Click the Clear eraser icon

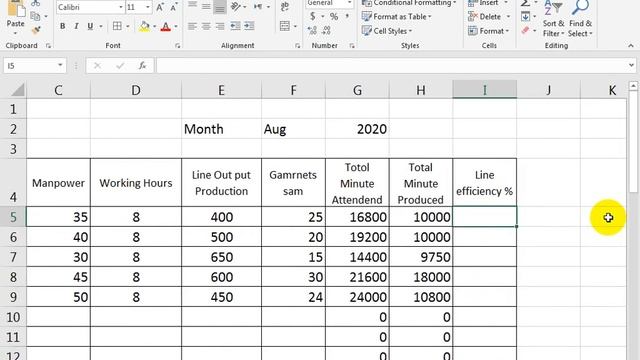[525, 31]
